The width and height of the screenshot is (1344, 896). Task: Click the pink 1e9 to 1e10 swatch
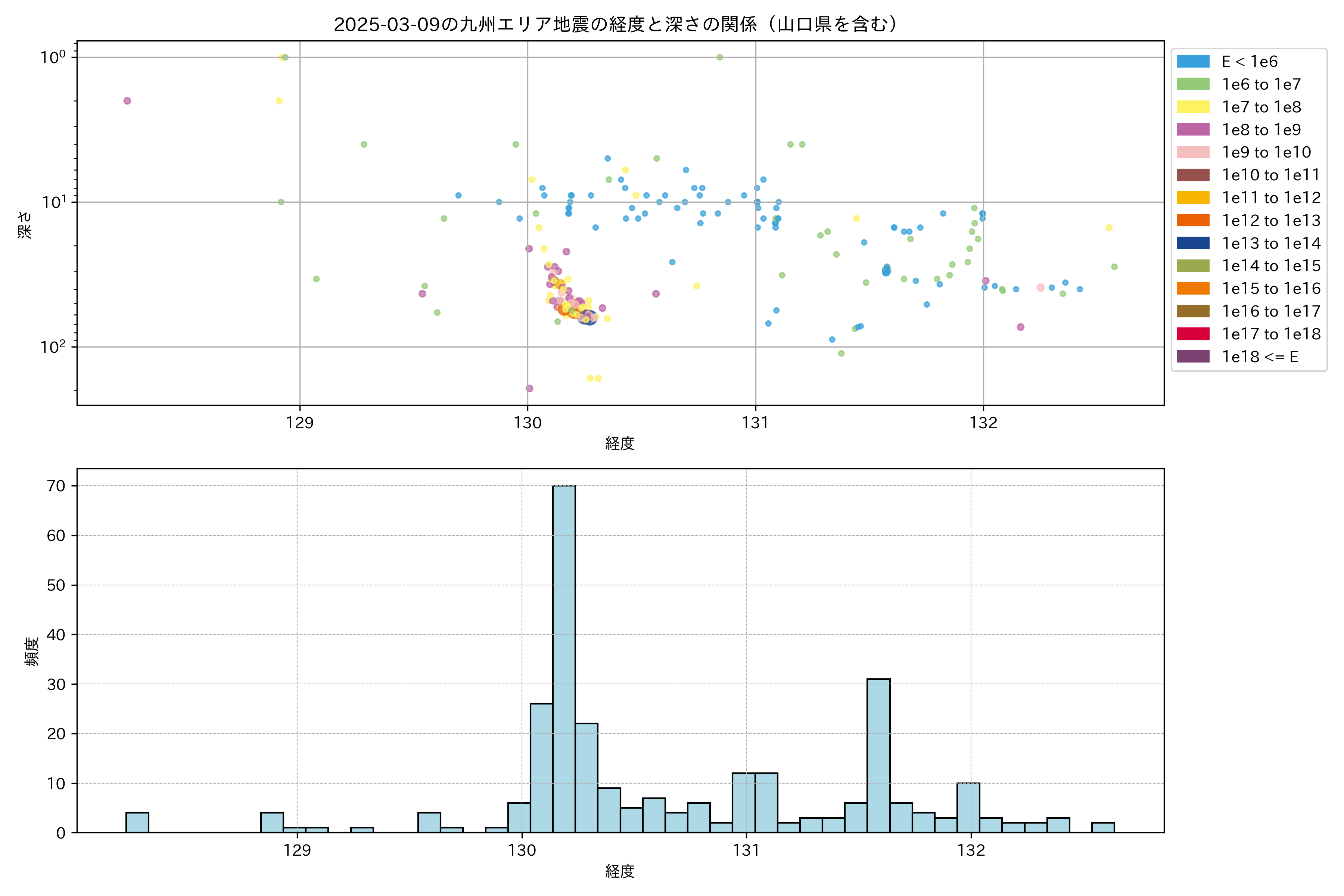click(1192, 152)
